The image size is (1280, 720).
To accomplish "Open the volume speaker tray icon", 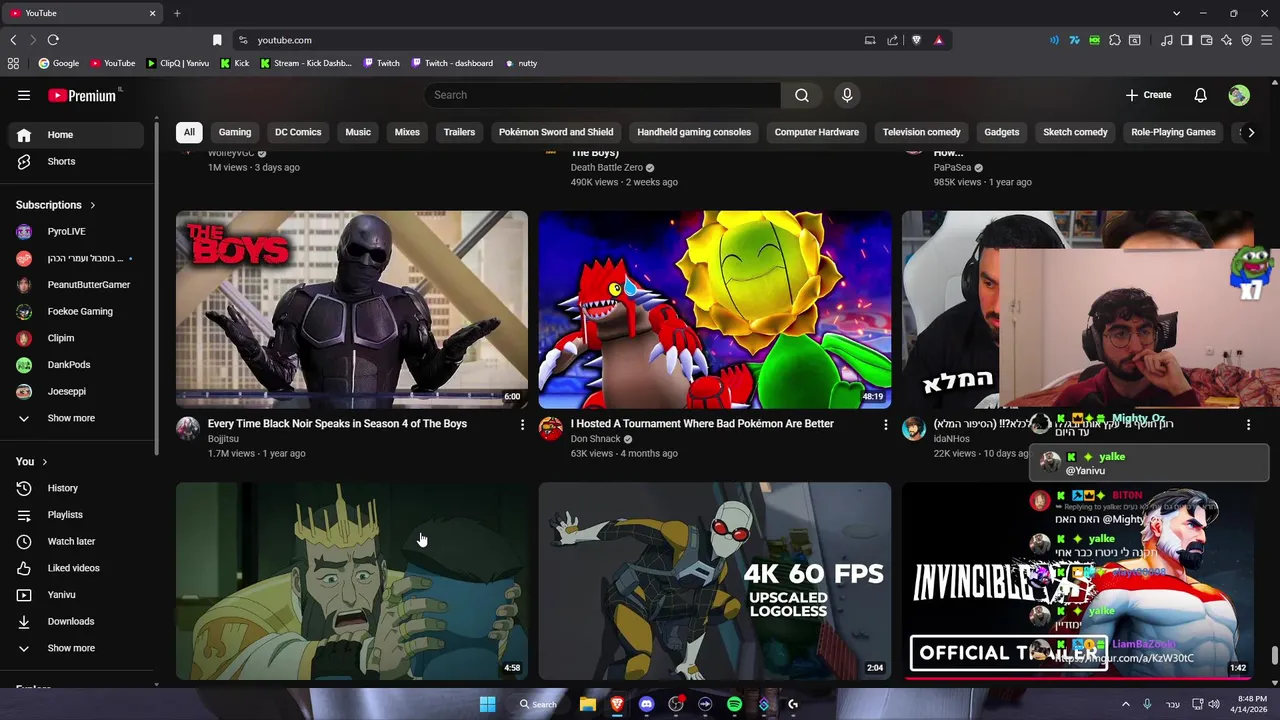I will (x=1214, y=704).
